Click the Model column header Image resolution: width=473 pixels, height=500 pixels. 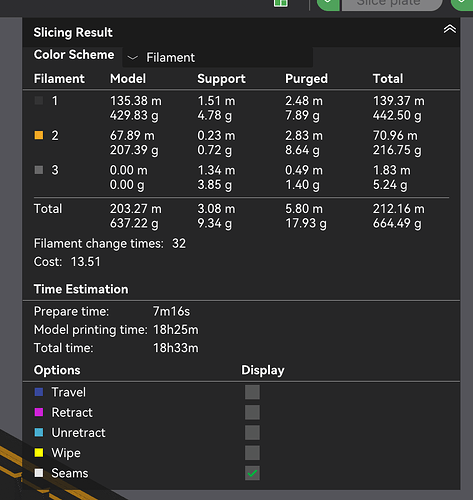click(x=128, y=79)
